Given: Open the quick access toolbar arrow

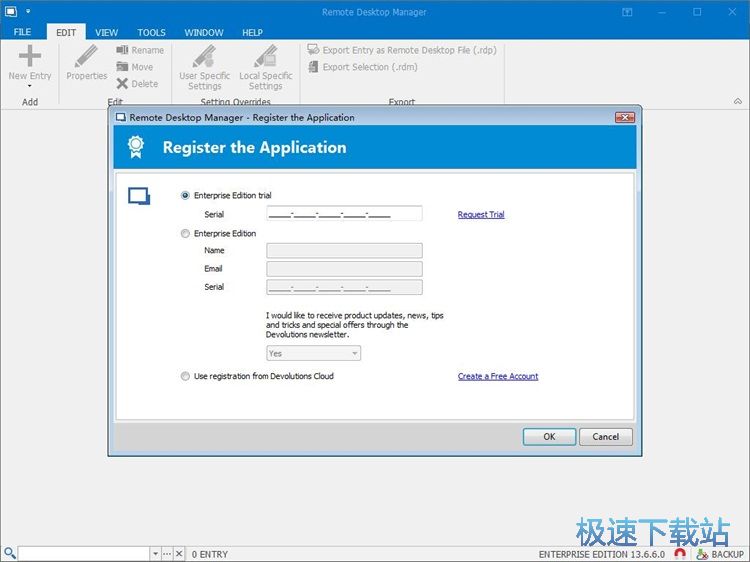Looking at the screenshot, I should pos(28,11).
